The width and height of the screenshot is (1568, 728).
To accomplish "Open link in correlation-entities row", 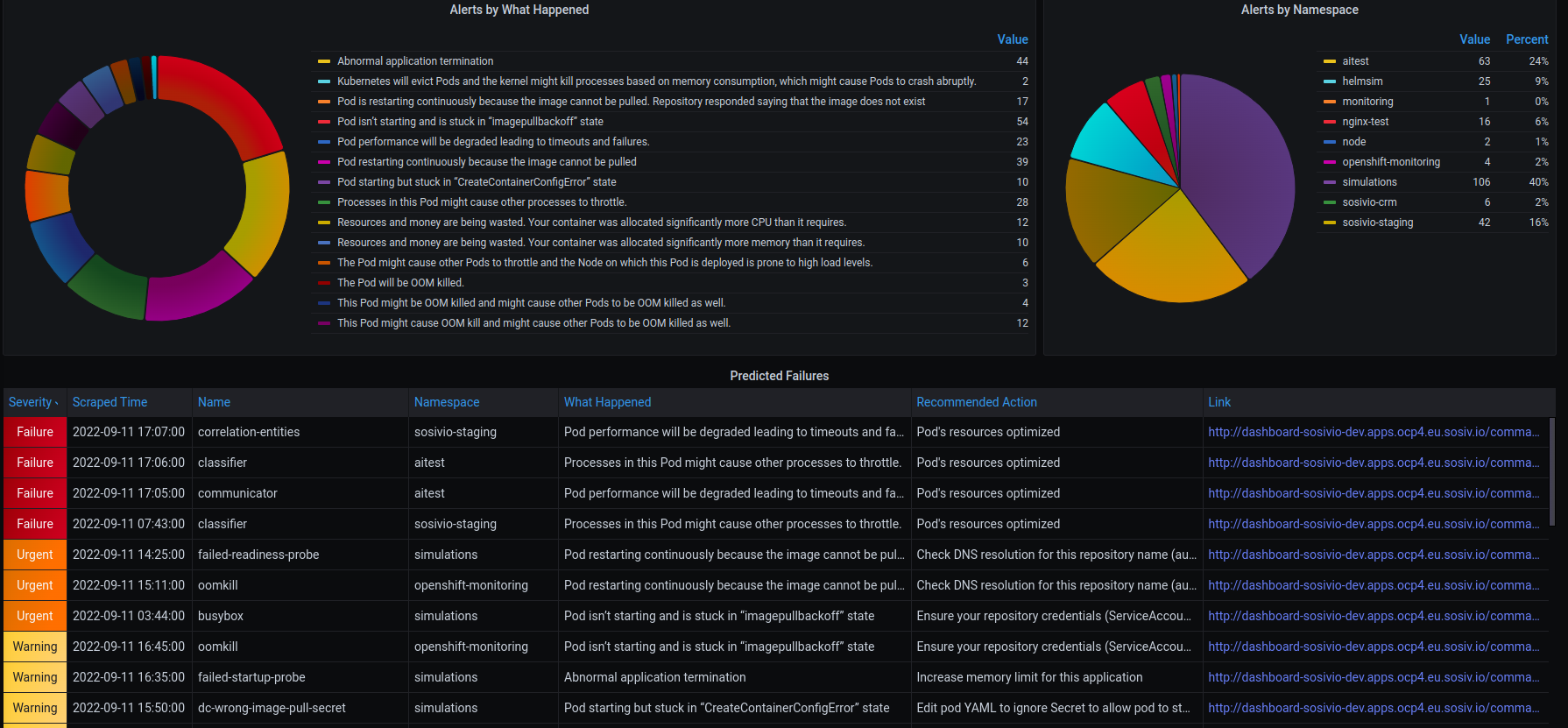I will click(1374, 432).
